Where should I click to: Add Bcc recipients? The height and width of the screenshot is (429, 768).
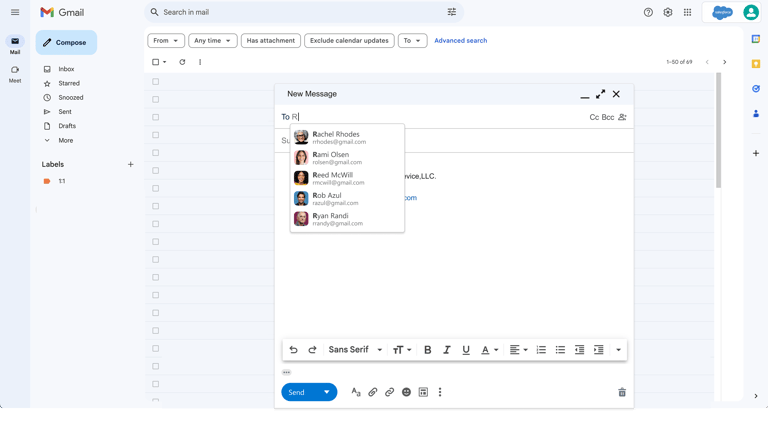(x=608, y=117)
